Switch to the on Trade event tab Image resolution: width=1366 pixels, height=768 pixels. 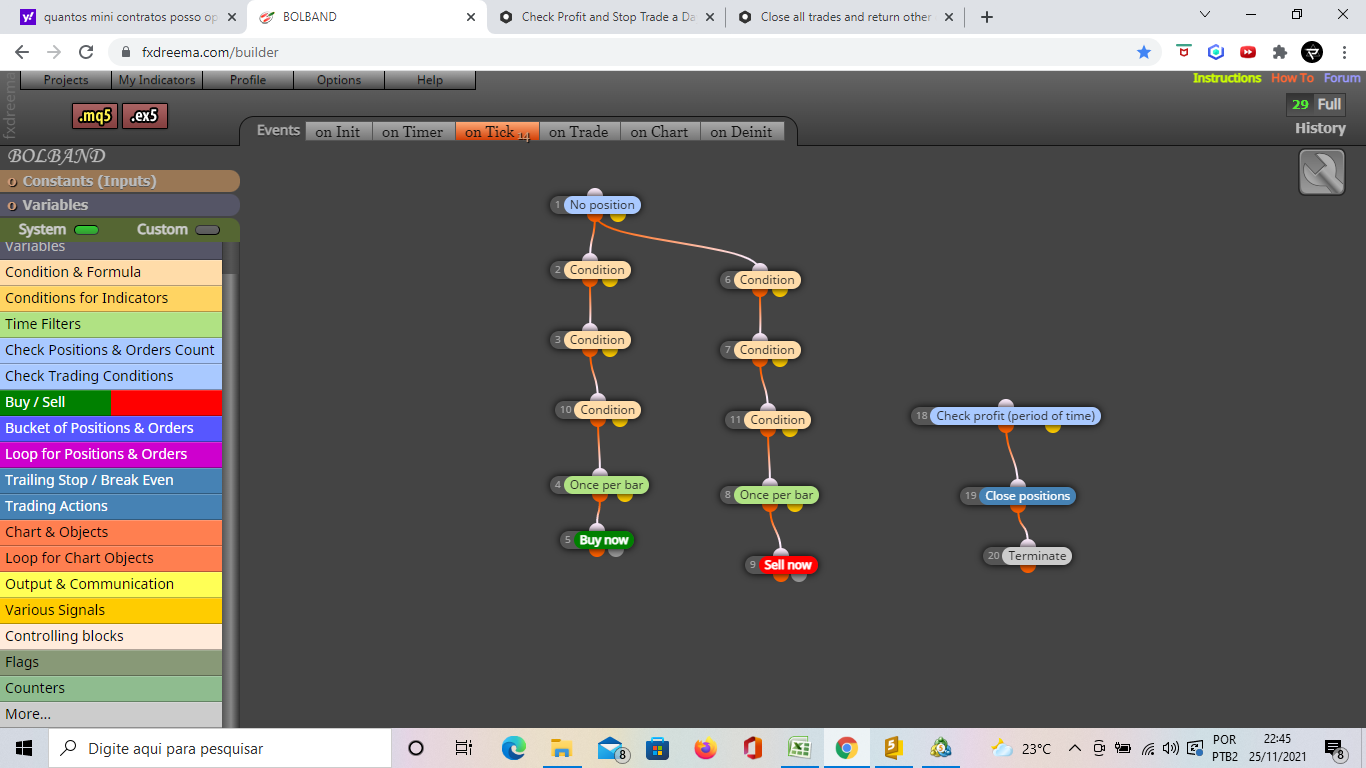point(579,132)
